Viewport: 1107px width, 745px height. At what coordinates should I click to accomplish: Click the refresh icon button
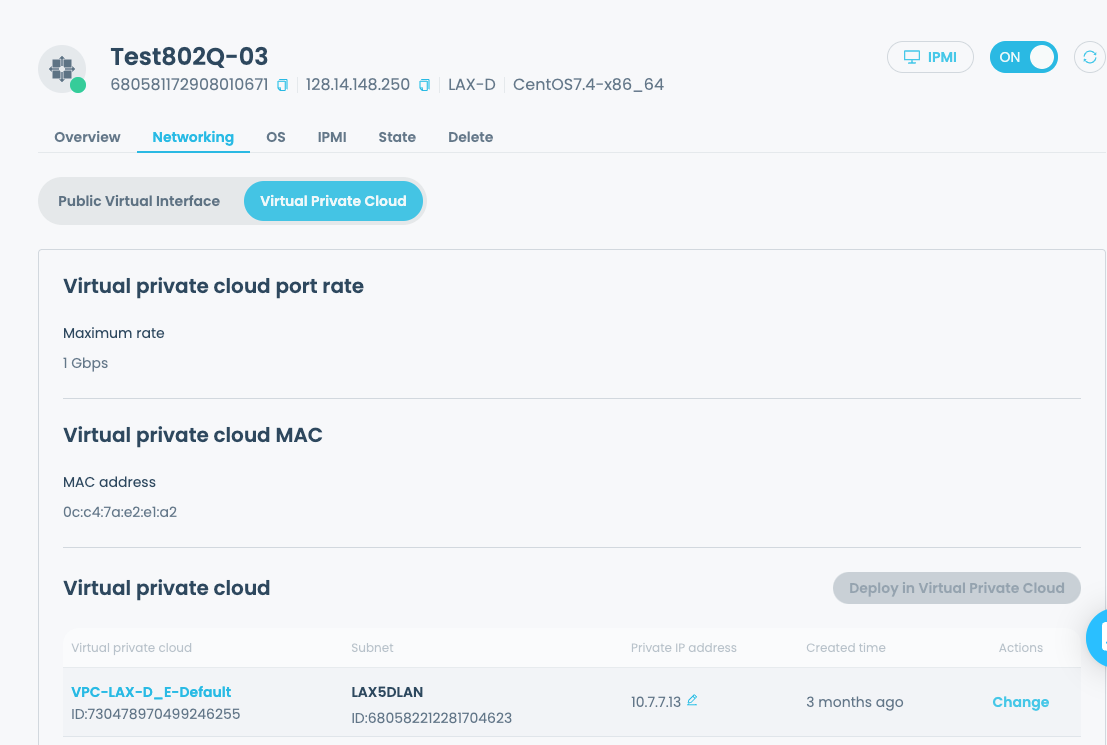coord(1089,57)
